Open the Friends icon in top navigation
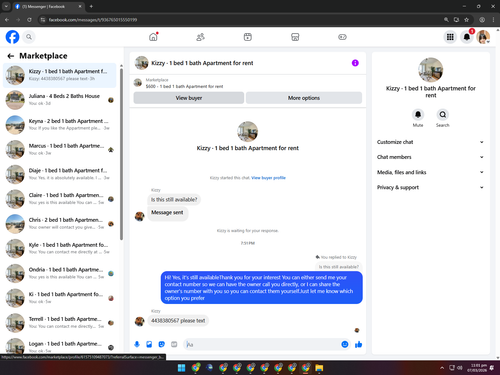 (200, 37)
